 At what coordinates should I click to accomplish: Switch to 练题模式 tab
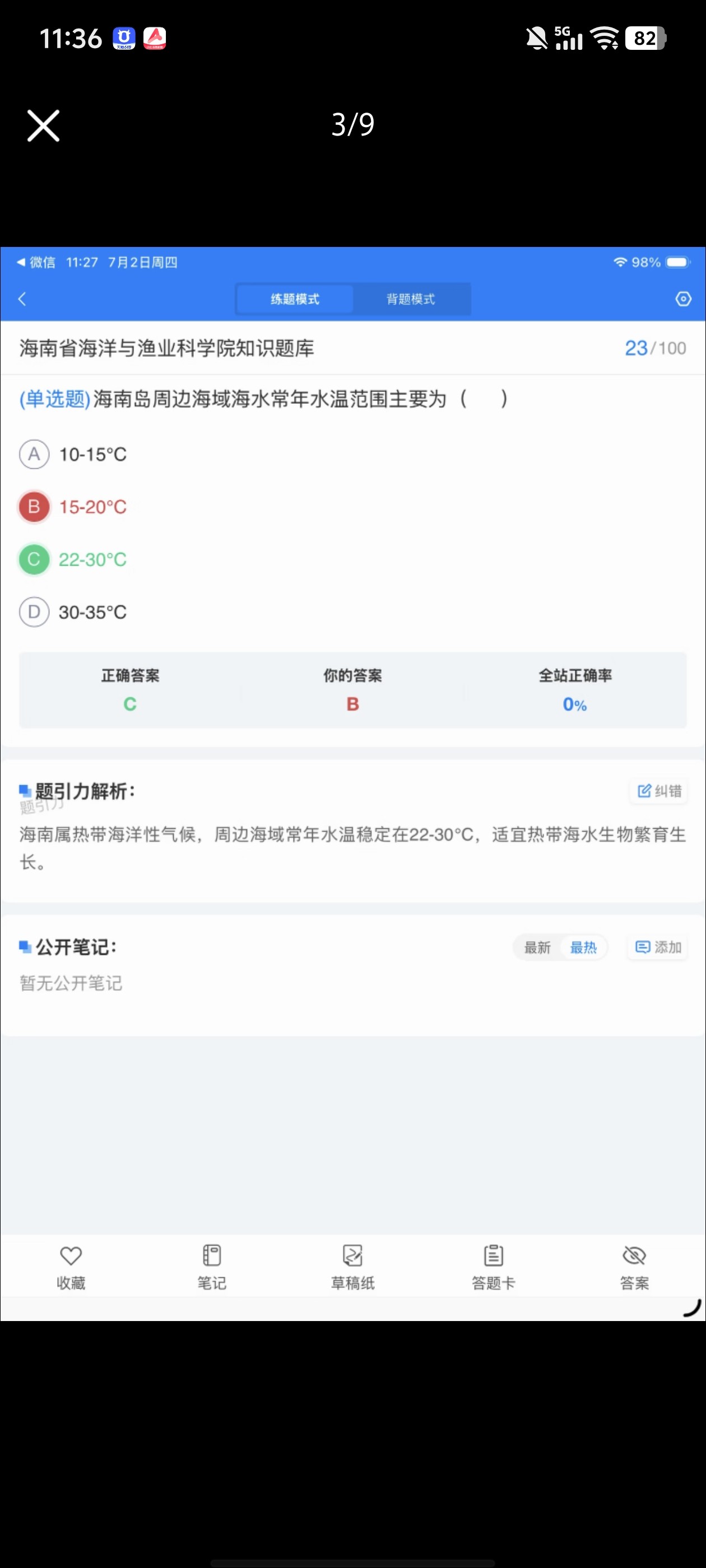pyautogui.click(x=295, y=299)
